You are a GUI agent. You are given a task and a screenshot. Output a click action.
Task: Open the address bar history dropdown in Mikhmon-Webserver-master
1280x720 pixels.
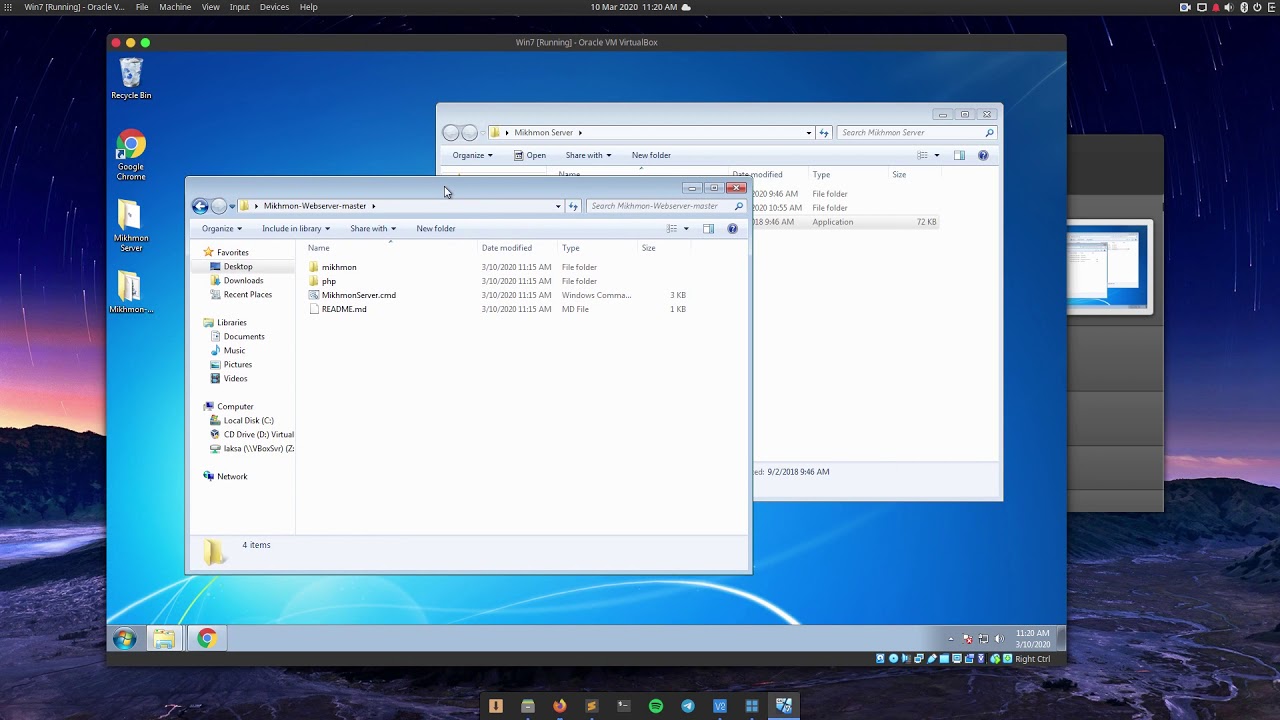click(x=558, y=206)
